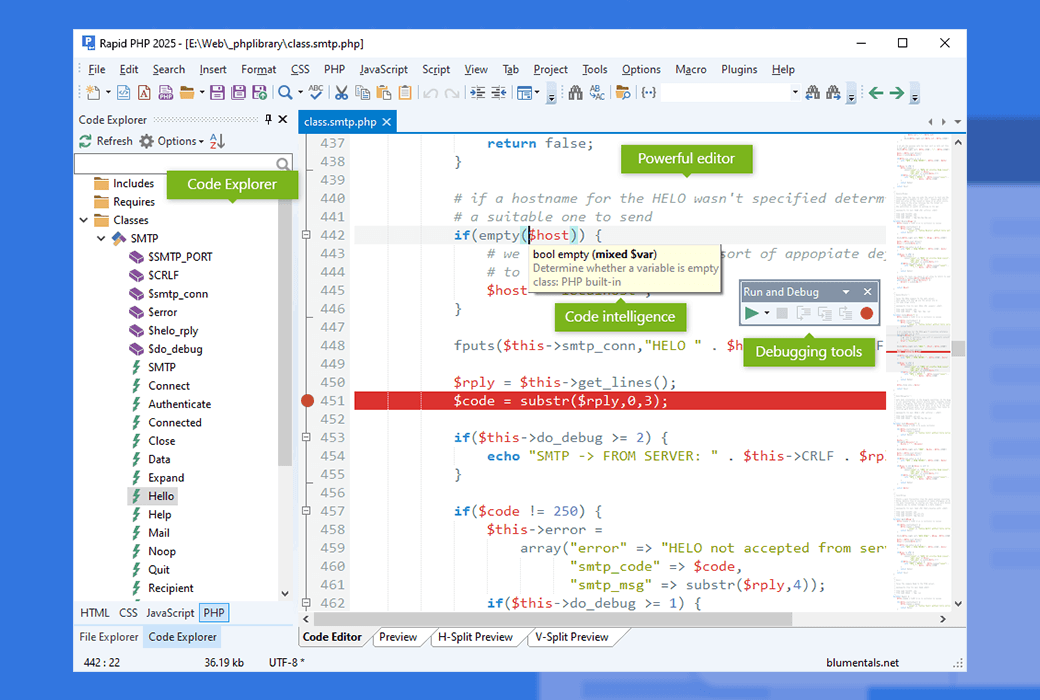Viewport: 1040px width, 700px height.
Task: Switch to File Explorer panel tab
Action: pyautogui.click(x=109, y=637)
